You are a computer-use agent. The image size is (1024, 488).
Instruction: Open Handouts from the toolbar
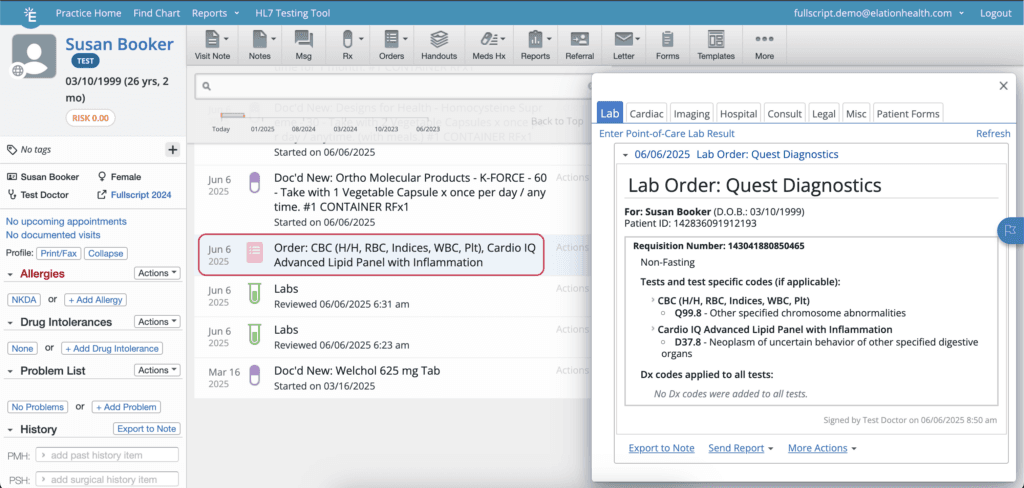coord(439,45)
